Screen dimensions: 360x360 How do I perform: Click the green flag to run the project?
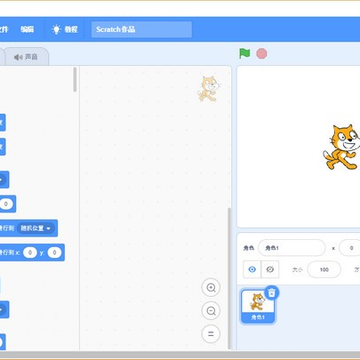245,53
